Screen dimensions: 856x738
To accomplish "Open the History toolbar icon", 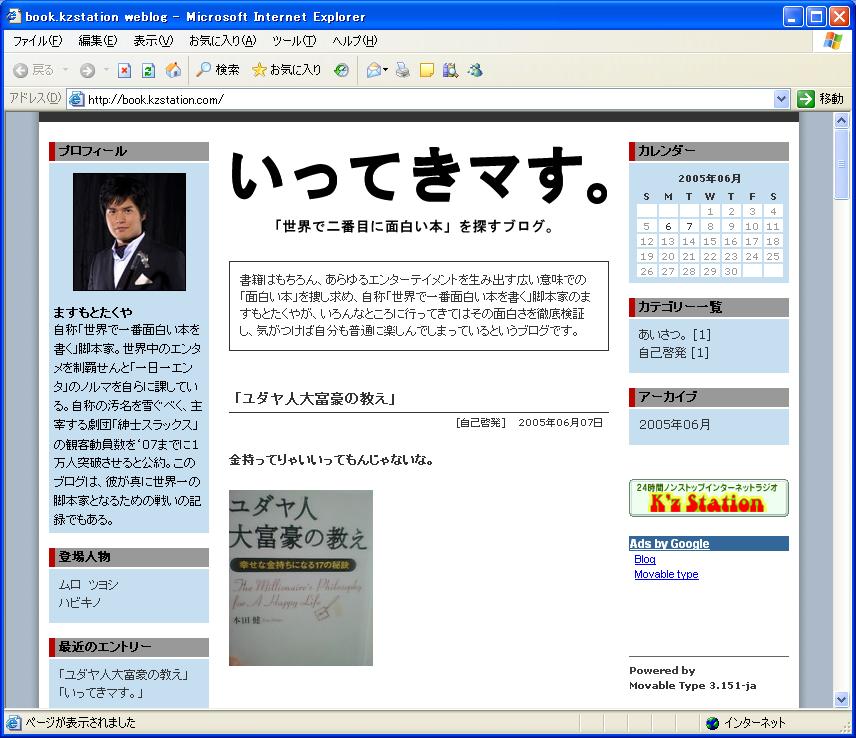I will tap(342, 70).
